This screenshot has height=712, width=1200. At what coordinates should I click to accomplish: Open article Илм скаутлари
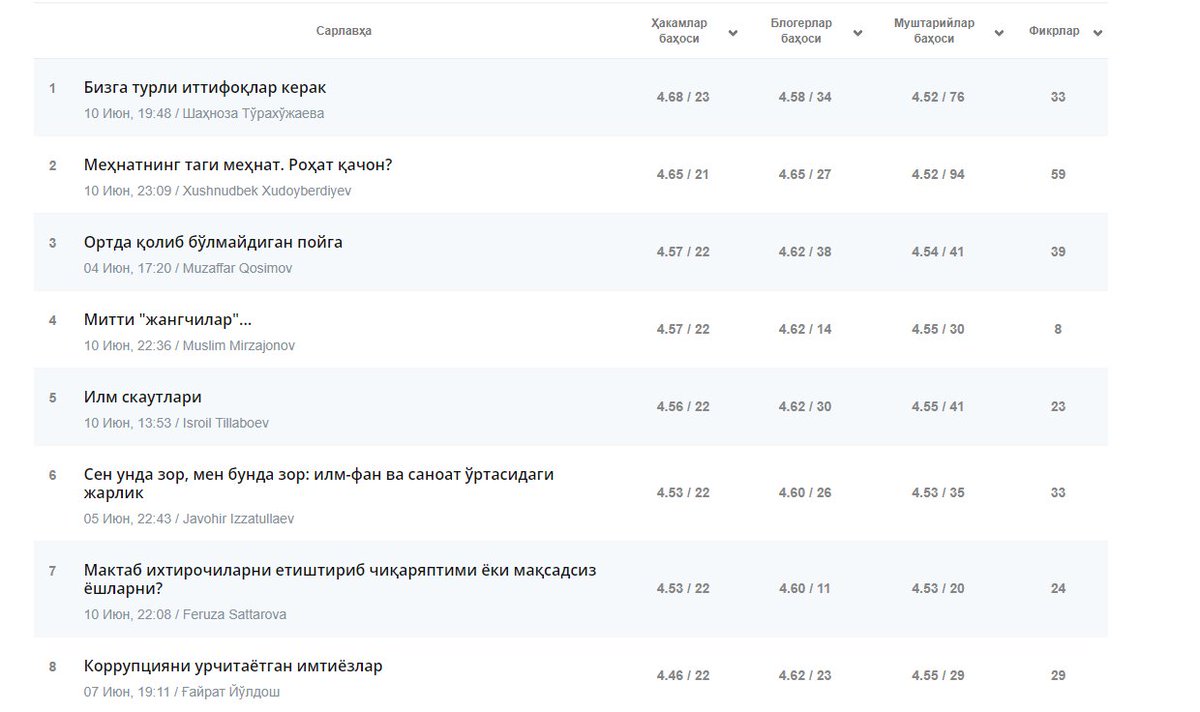pos(143,397)
